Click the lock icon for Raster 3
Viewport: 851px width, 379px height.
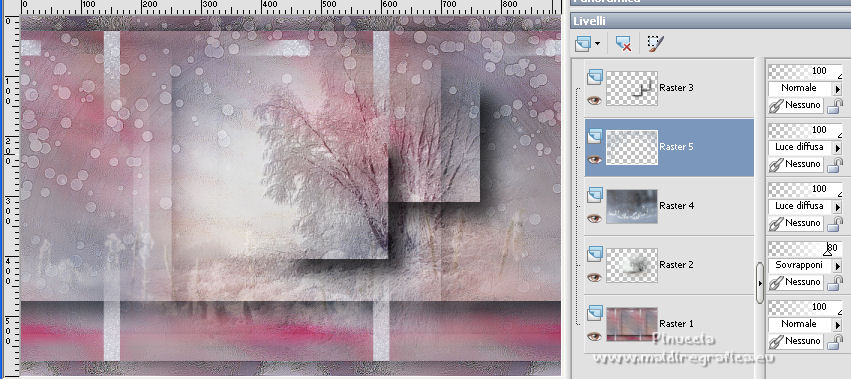point(834,105)
